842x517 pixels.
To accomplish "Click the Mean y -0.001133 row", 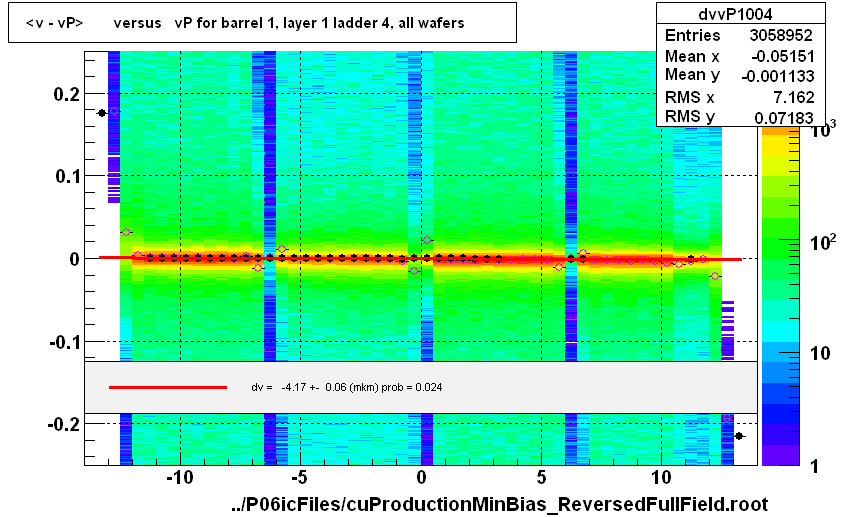I will pos(739,76).
